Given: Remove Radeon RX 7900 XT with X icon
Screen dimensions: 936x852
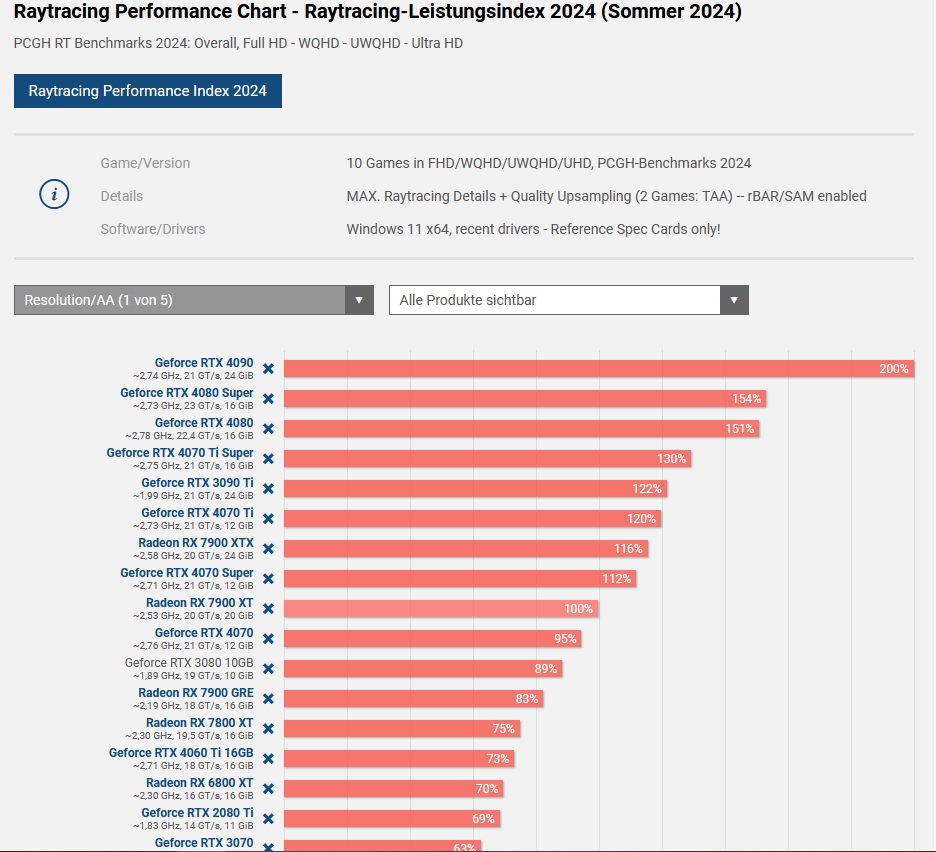Looking at the screenshot, I should 269,609.
